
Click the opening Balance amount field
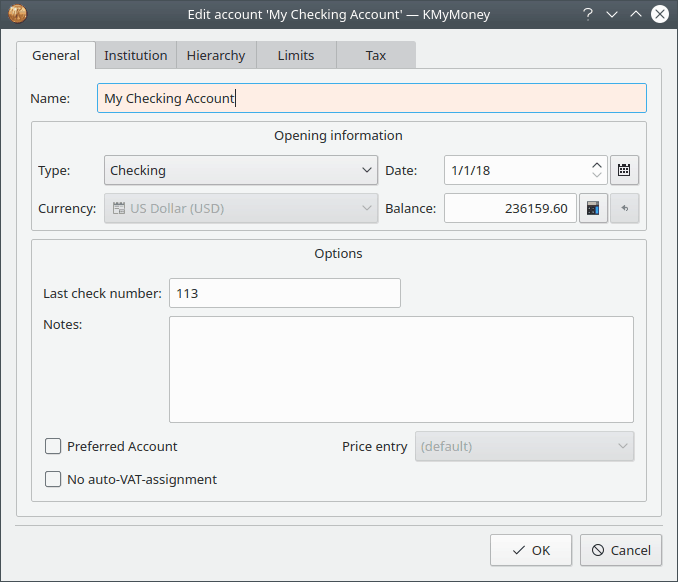[x=510, y=209]
